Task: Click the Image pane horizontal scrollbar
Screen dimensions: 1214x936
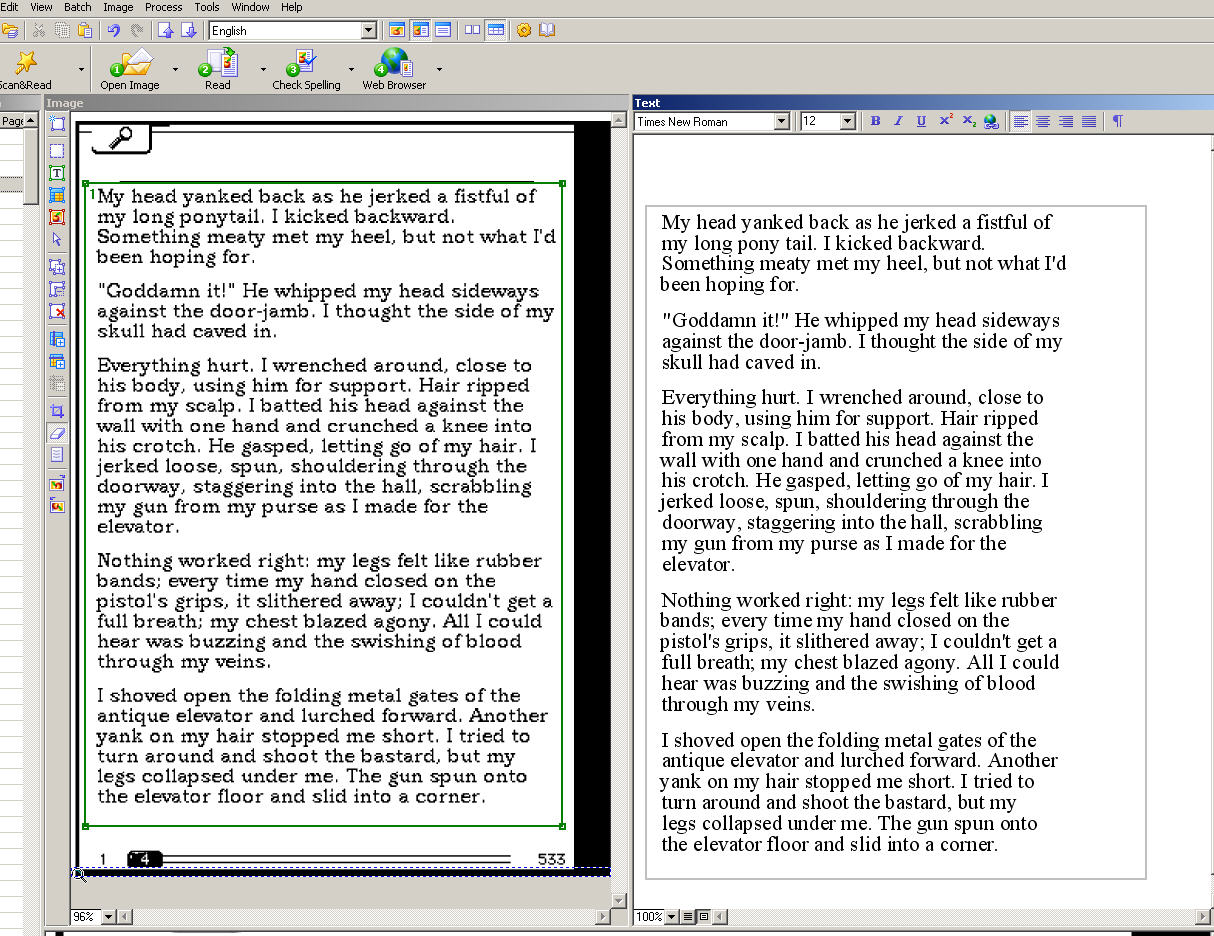Action: click(x=363, y=916)
